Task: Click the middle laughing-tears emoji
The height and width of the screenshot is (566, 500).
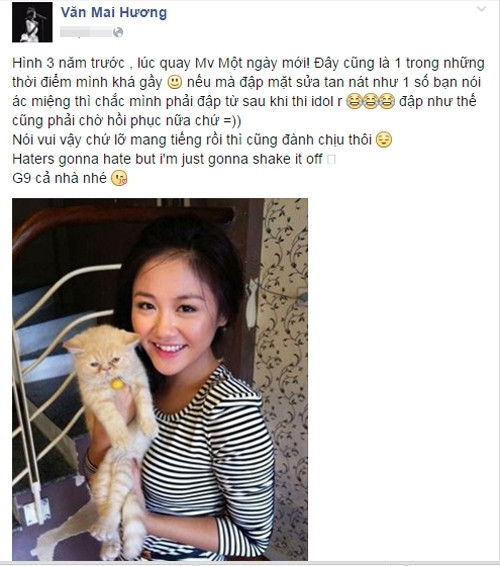Action: [x=370, y=101]
